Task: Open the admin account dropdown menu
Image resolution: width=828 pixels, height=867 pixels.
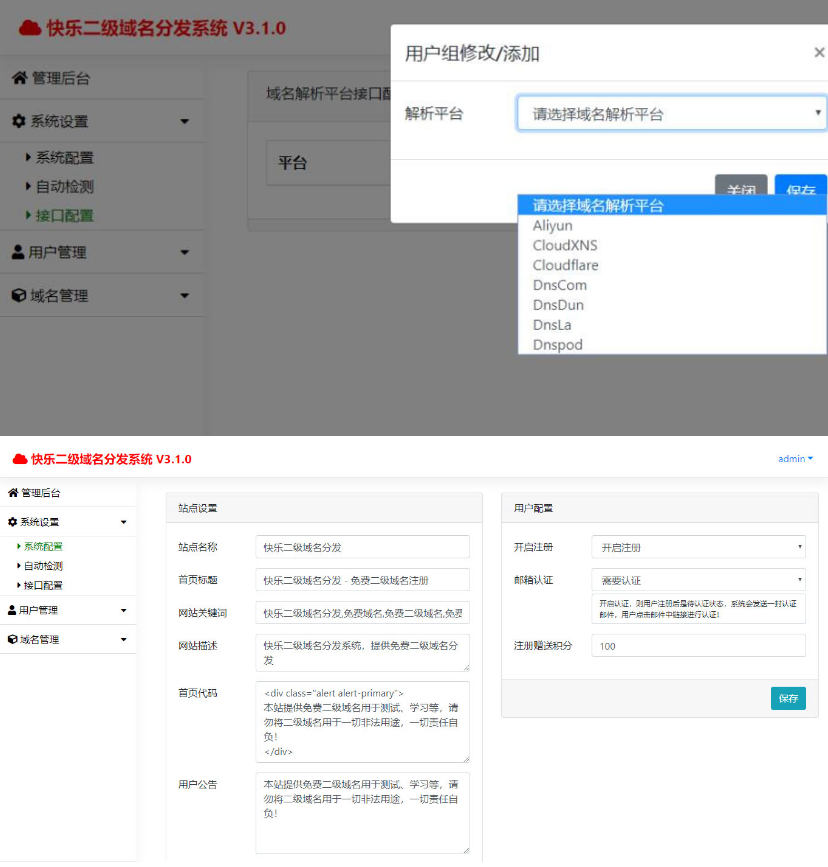Action: [x=795, y=458]
